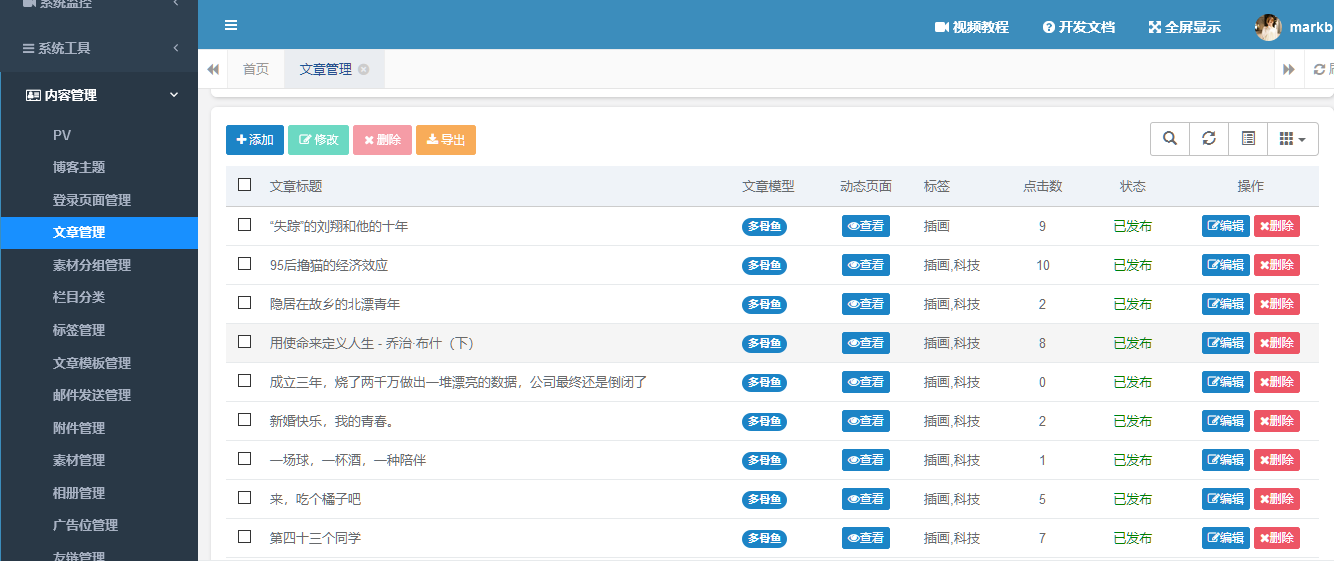The image size is (1334, 561).
Task: Delete the article 新婚快乐，我的青春。
Action: 1277,421
